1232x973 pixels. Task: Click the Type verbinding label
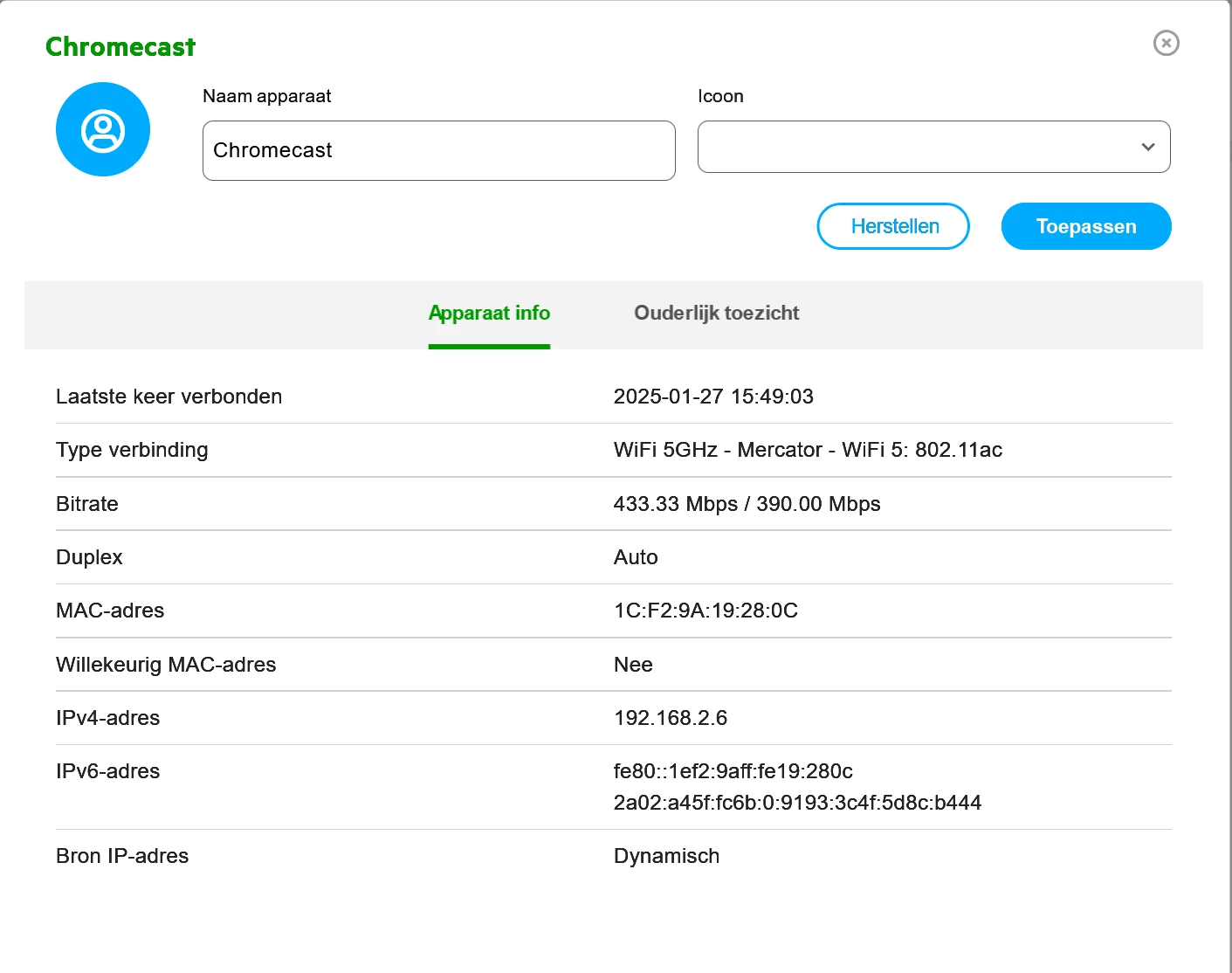pos(132,450)
